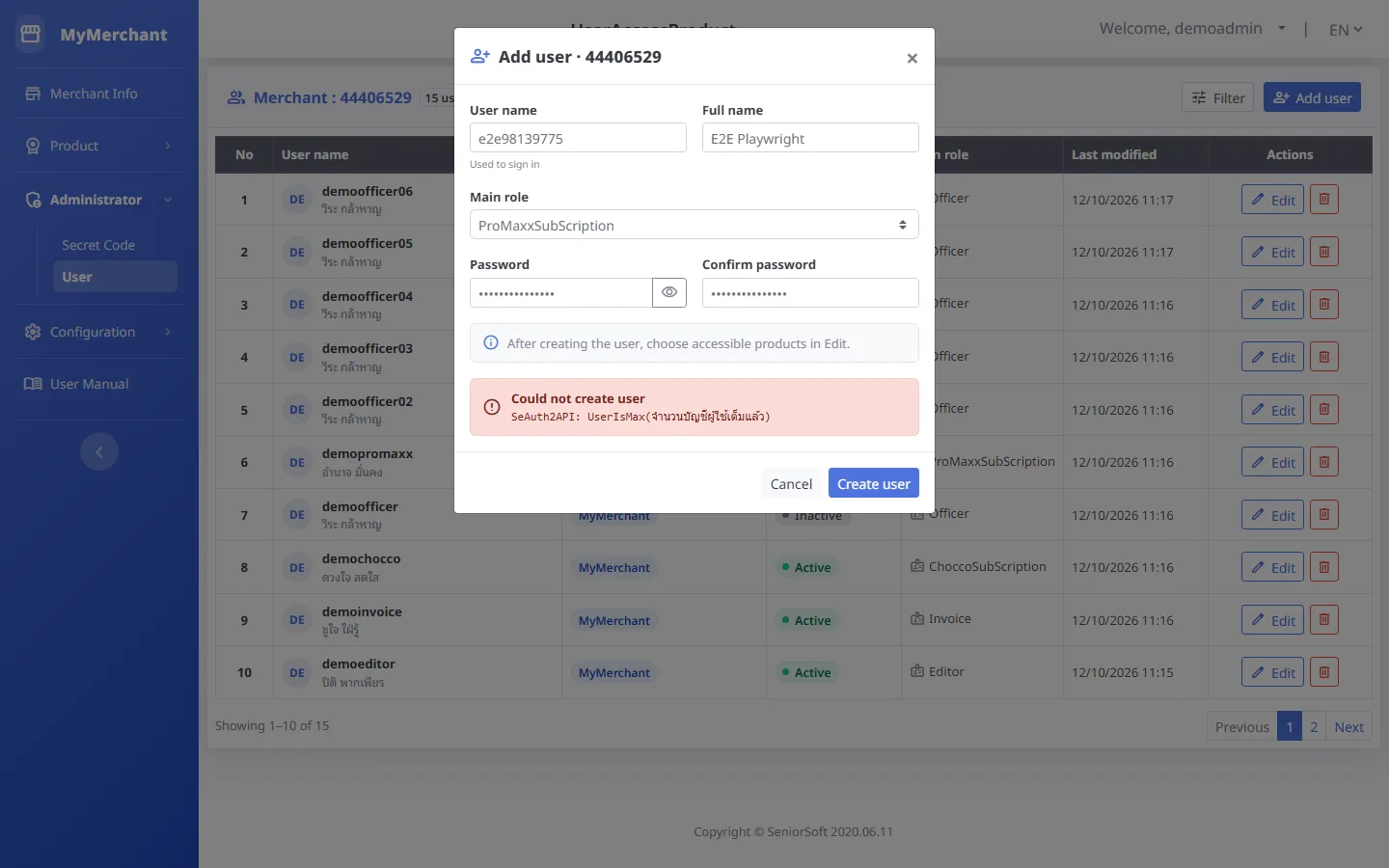Screen dimensions: 1389x868
Task: Delete user demopromaxx with trash icon
Action: tap(1324, 462)
